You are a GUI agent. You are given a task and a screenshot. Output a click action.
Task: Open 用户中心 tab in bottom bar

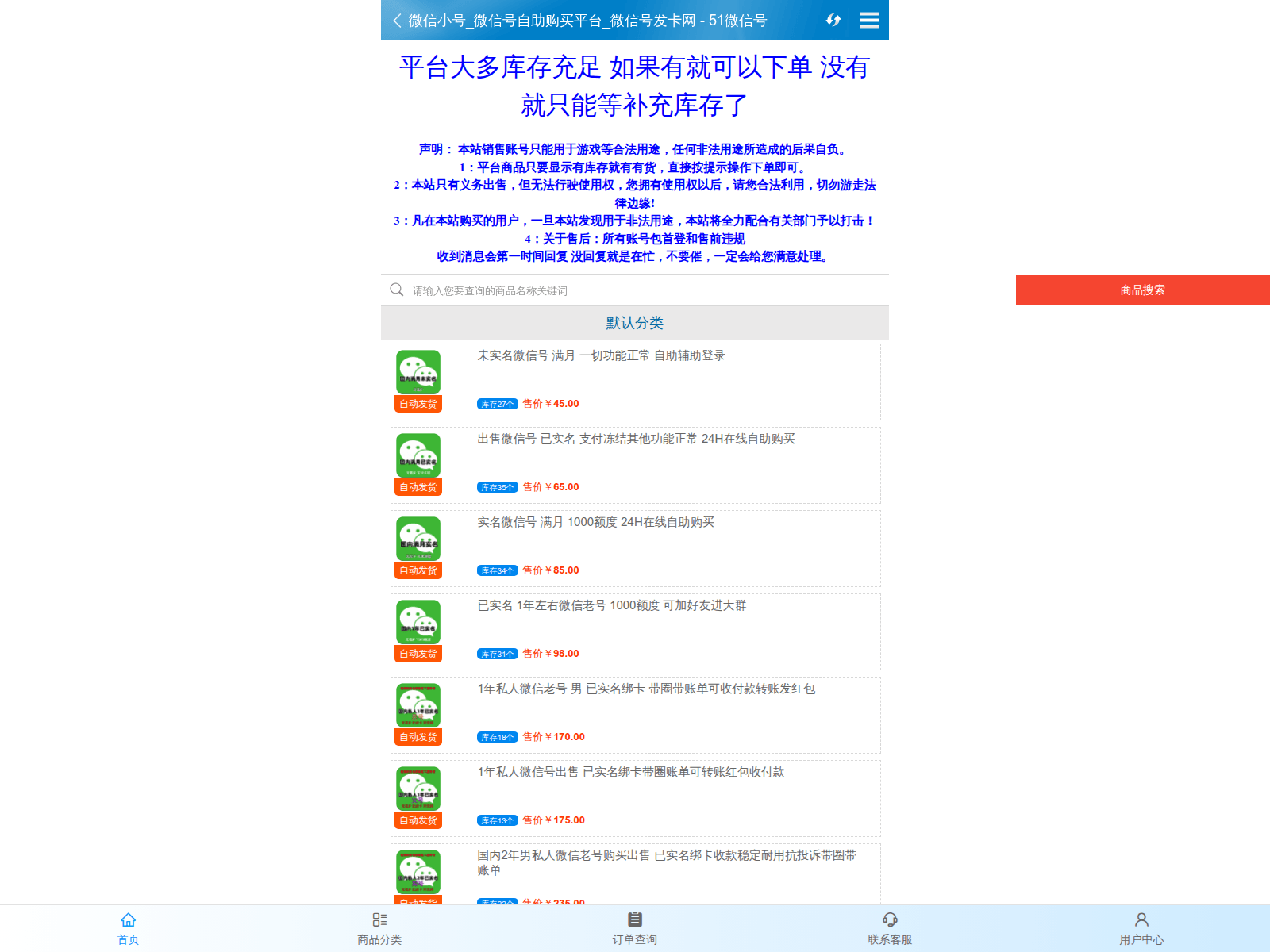pyautogui.click(x=1141, y=929)
